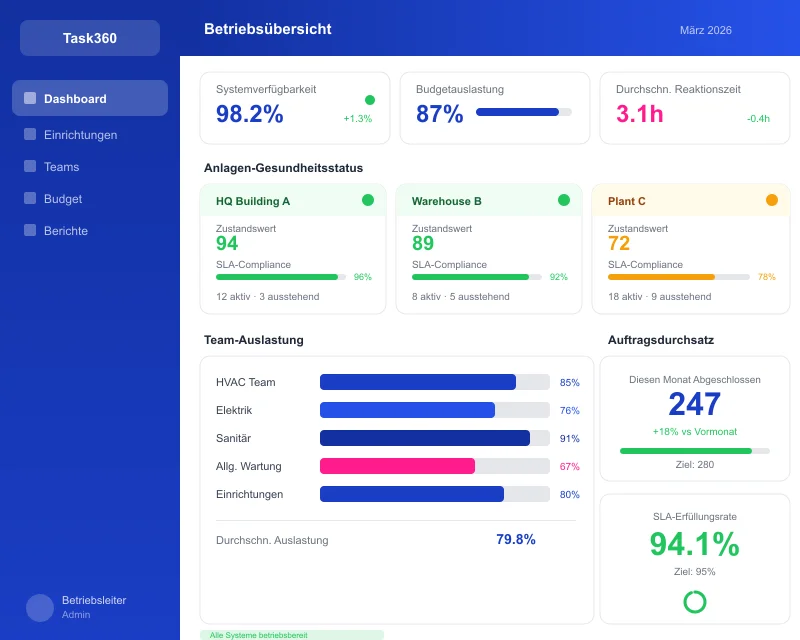Click the Betriebsleiter admin avatar

pyautogui.click(x=38, y=607)
